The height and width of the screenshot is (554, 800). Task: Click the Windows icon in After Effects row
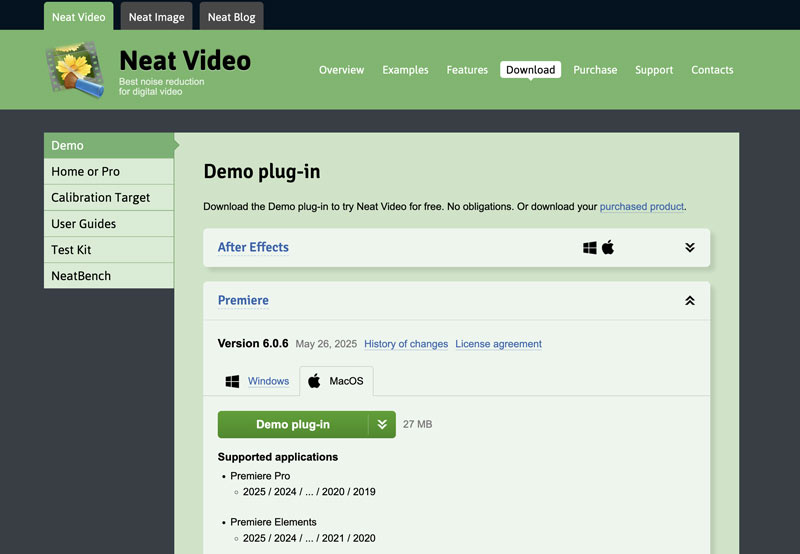[590, 248]
